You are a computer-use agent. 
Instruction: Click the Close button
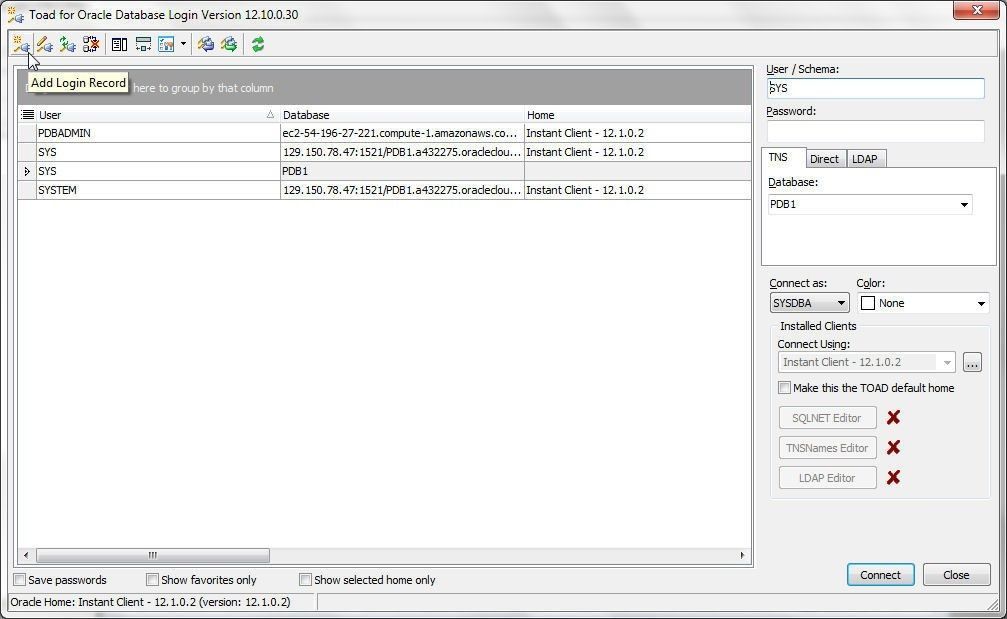coord(956,575)
